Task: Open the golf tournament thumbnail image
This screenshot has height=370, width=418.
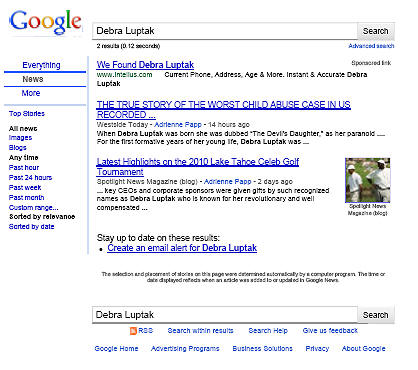Action: [x=367, y=180]
